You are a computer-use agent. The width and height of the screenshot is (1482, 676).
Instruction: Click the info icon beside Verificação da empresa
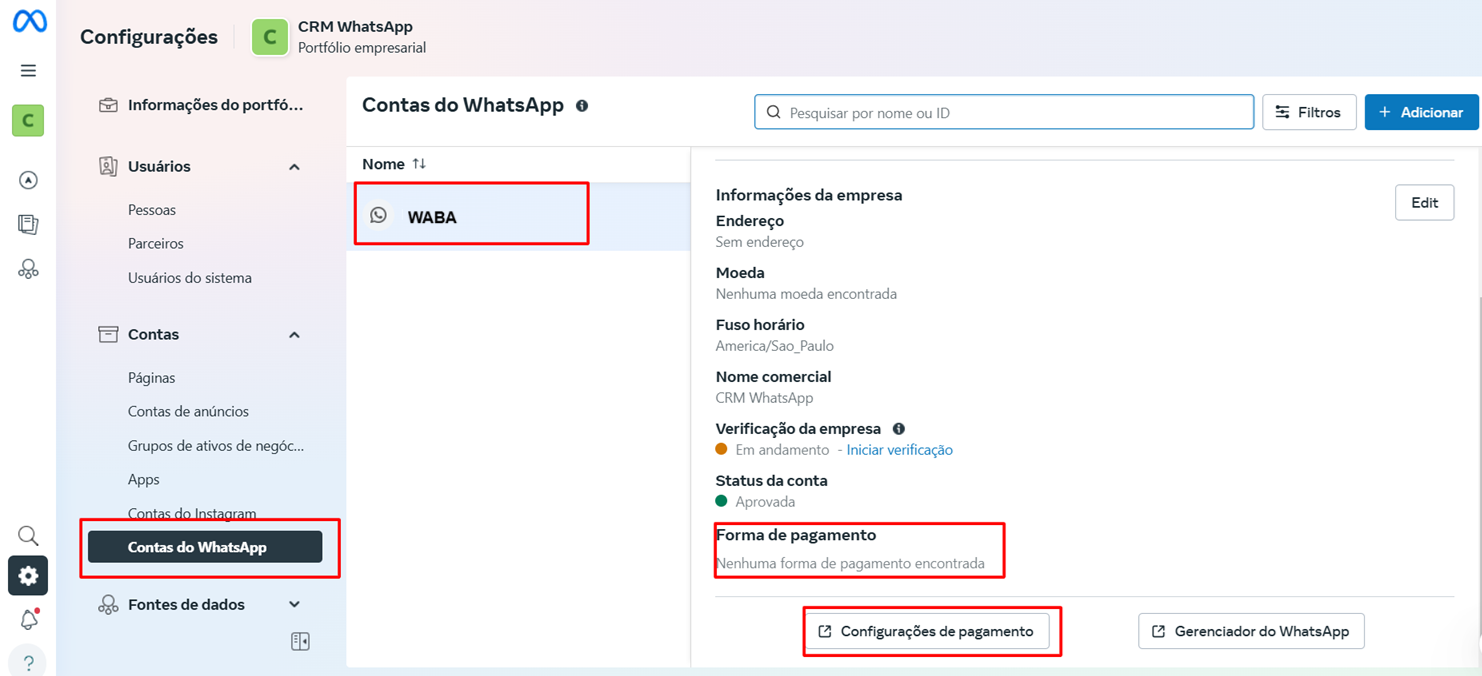898,428
